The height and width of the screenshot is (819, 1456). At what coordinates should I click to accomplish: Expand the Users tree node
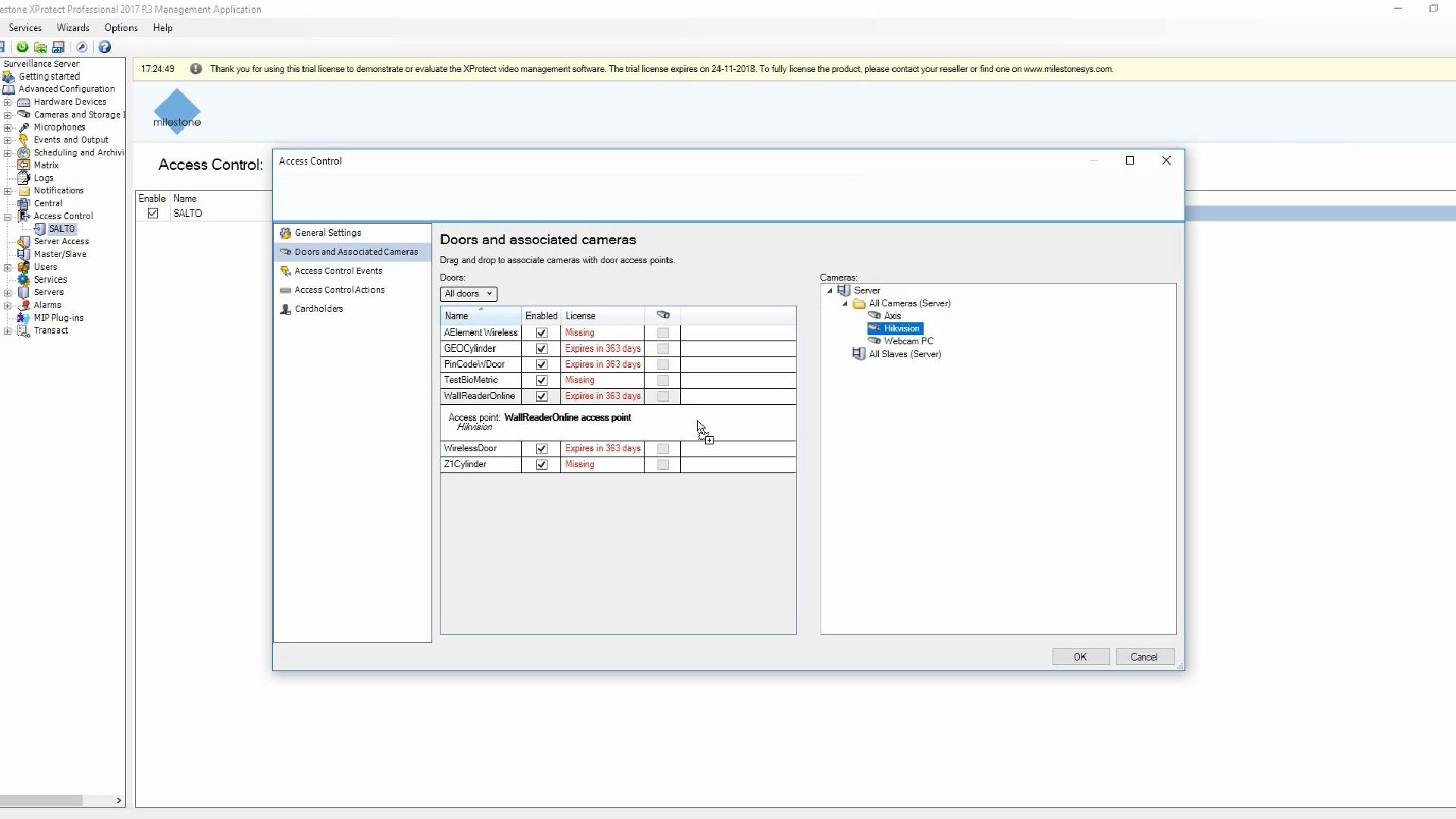pyautogui.click(x=8, y=268)
